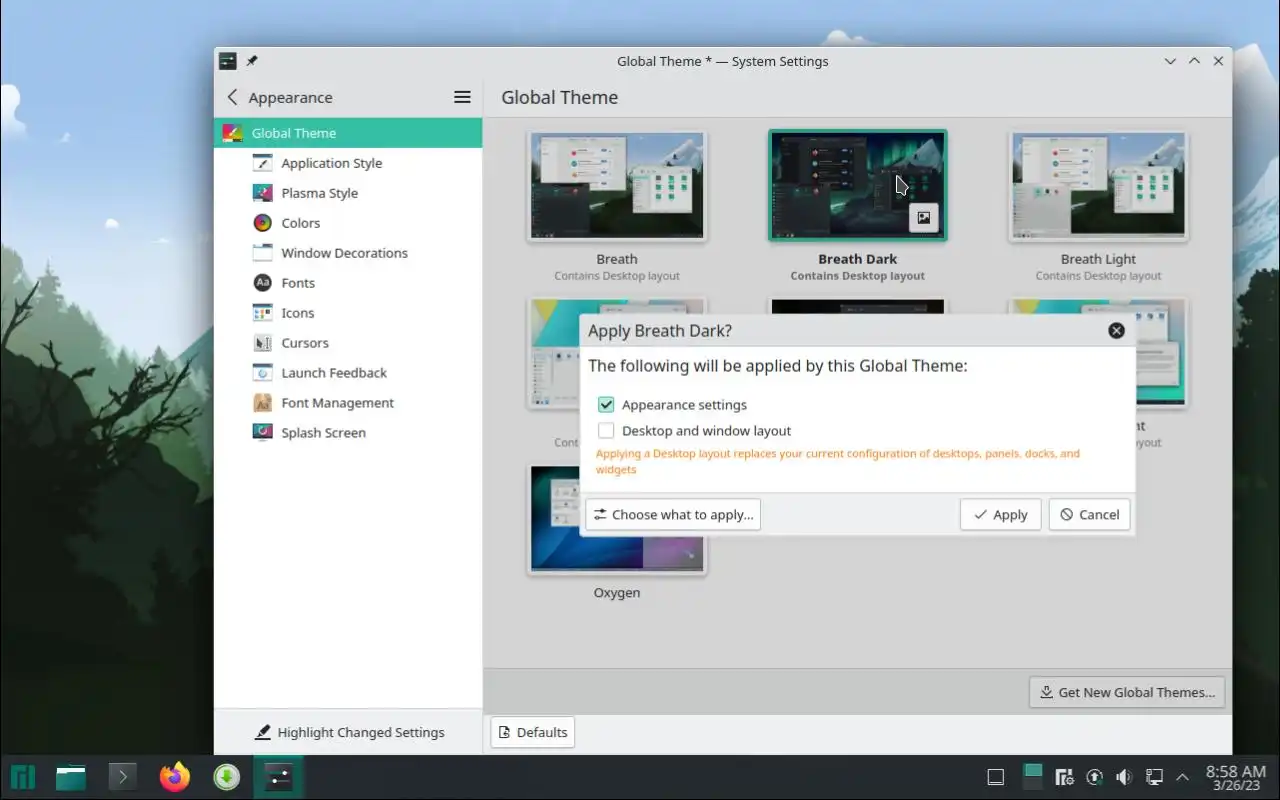1280x800 pixels.
Task: Open the terminal from taskbar
Action: 123,777
